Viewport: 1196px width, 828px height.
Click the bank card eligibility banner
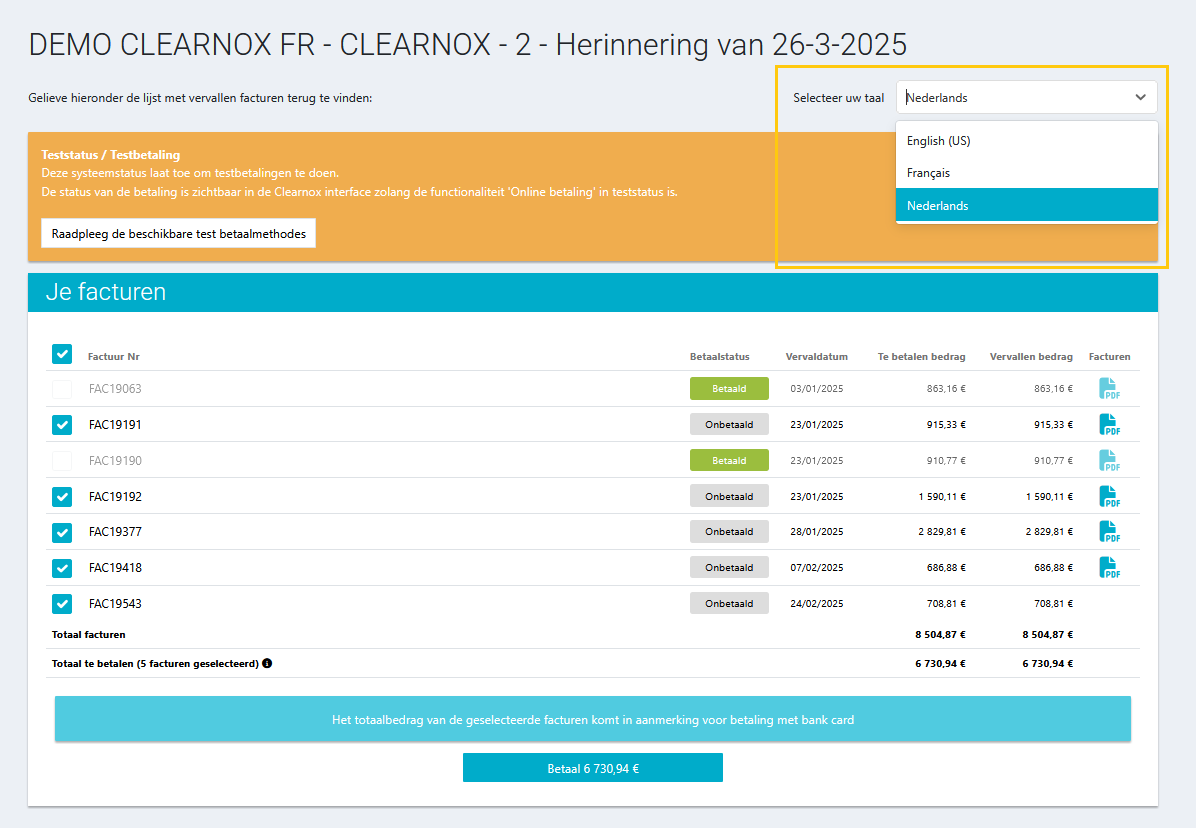[592, 719]
